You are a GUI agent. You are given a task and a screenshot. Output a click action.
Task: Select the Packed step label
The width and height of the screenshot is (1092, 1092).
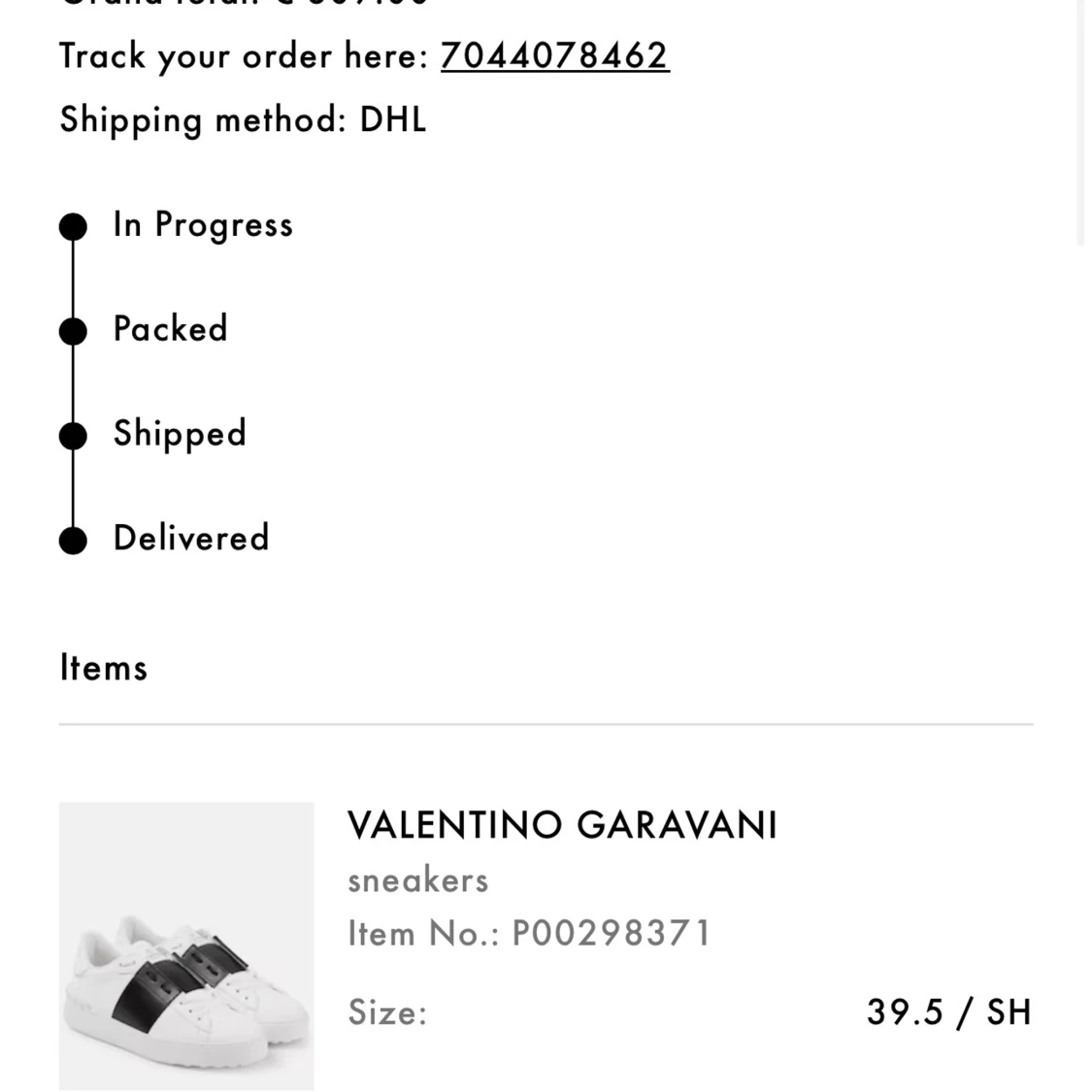coord(171,328)
